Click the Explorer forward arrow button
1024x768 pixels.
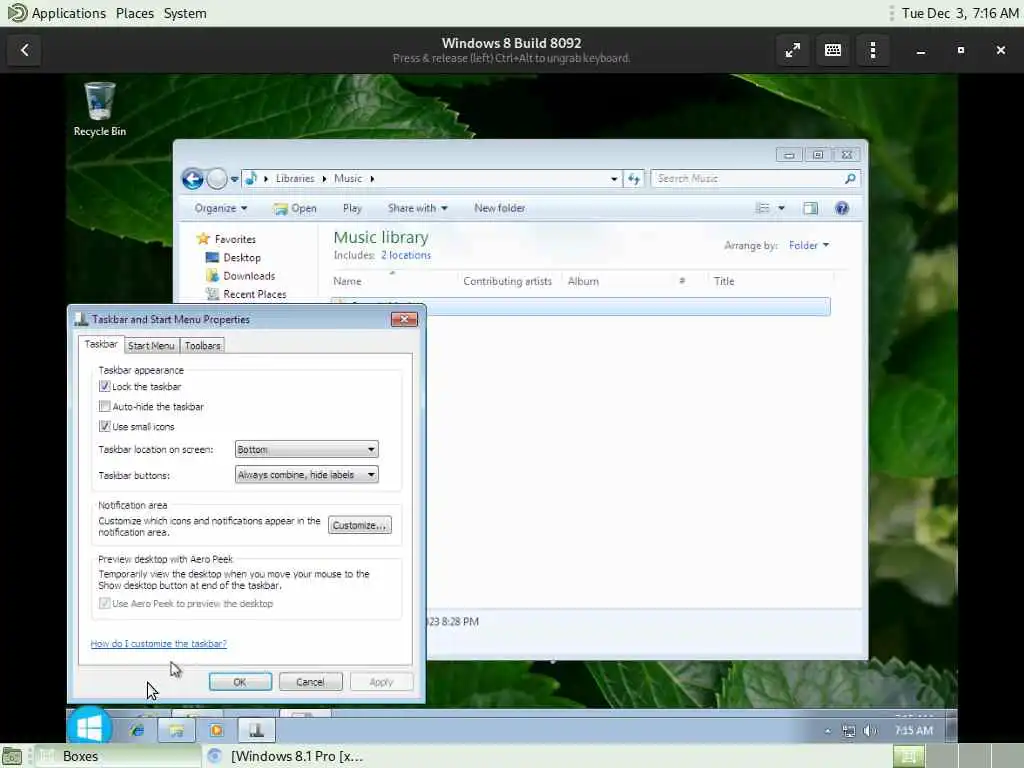pyautogui.click(x=216, y=178)
